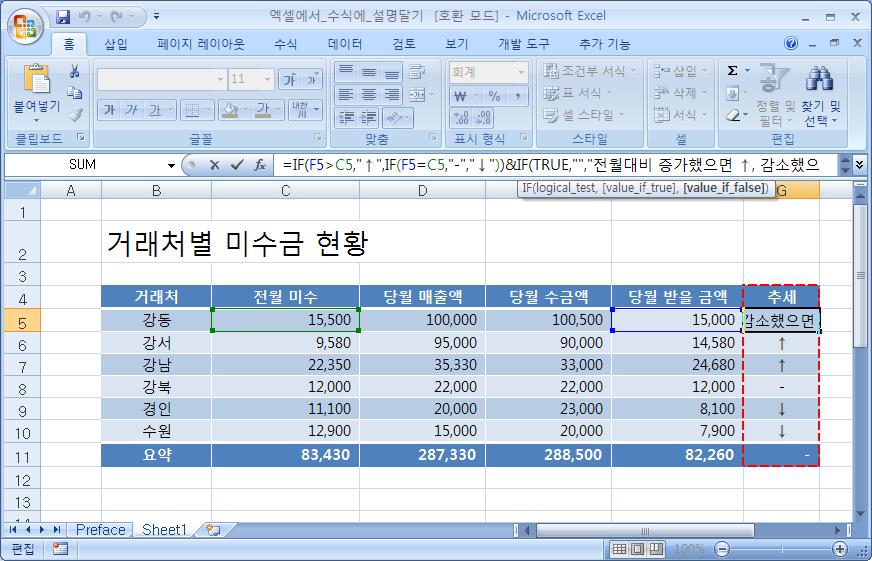
Task: Toggle underline formatting
Action: [x=154, y=110]
